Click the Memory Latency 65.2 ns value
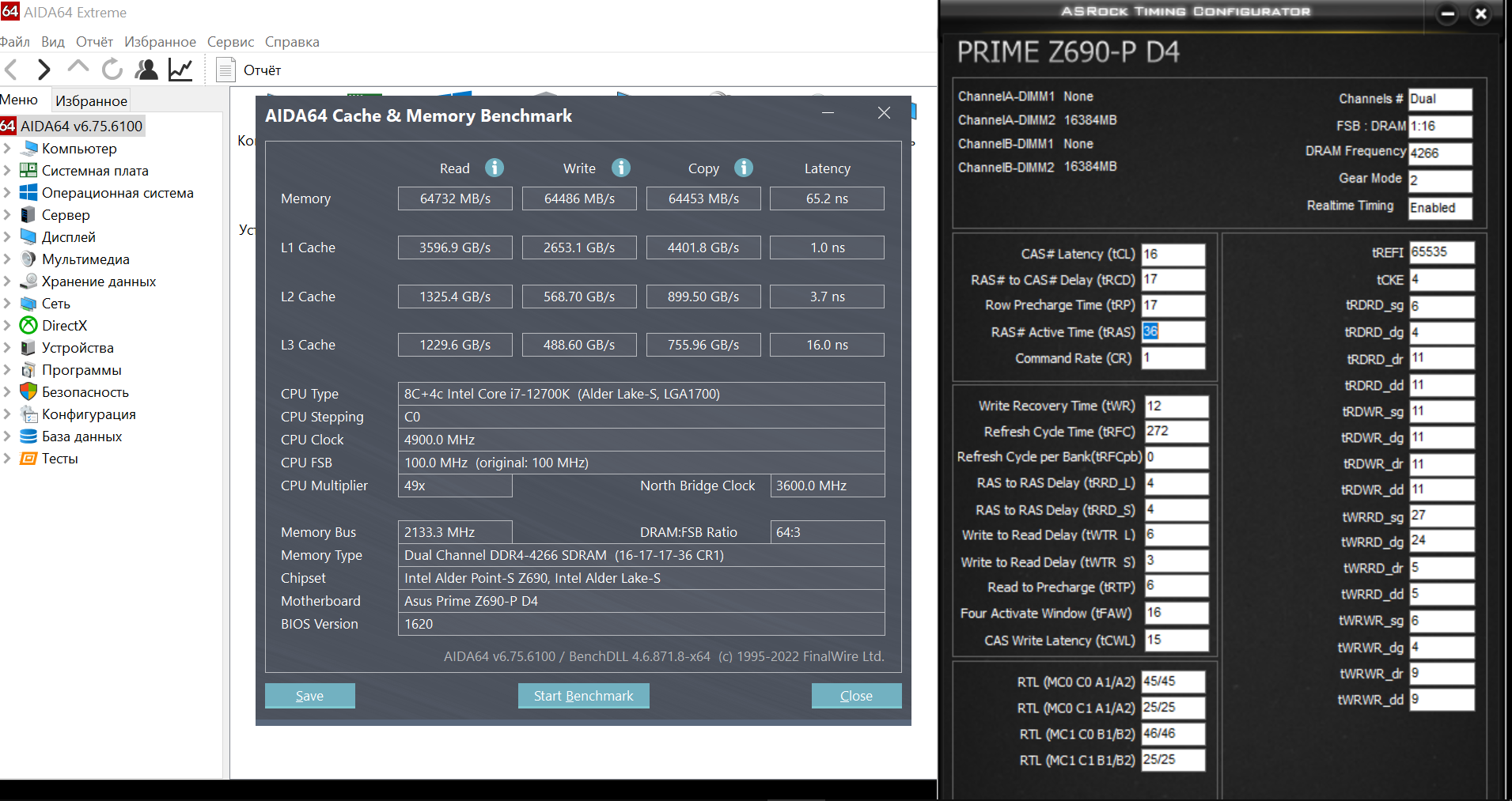 tap(827, 198)
